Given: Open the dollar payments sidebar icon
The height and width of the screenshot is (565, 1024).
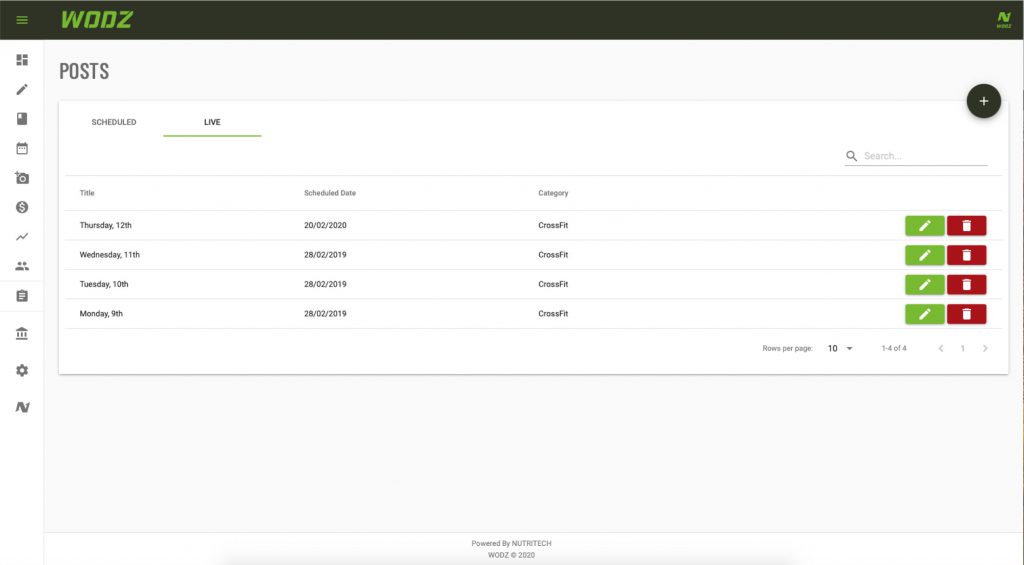Looking at the screenshot, I should coord(22,207).
